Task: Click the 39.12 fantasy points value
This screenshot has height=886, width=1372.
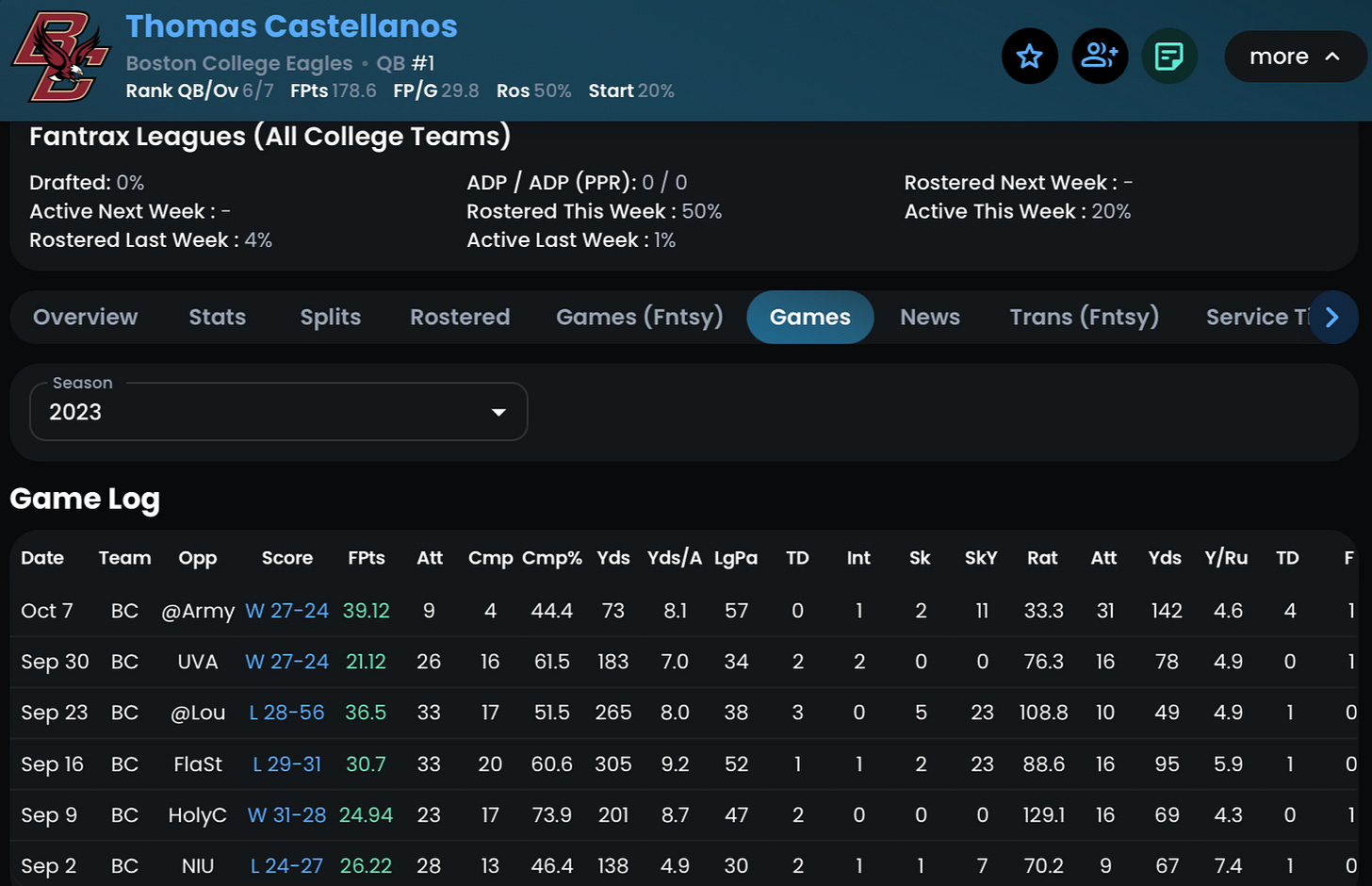Action: pyautogui.click(x=366, y=611)
